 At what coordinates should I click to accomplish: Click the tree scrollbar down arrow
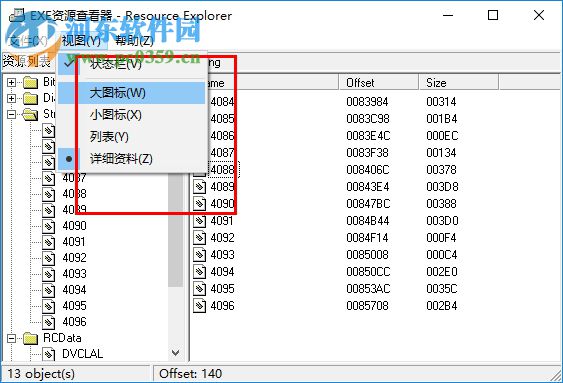(x=176, y=353)
